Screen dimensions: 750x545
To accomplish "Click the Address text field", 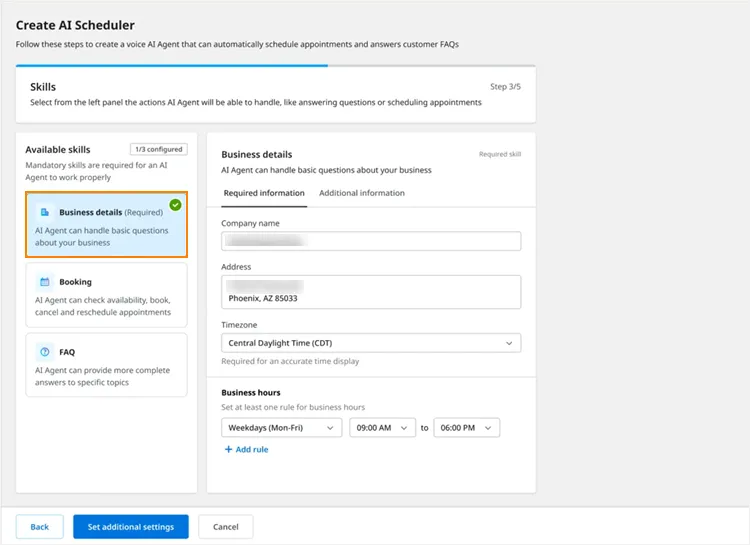I will tap(371, 292).
